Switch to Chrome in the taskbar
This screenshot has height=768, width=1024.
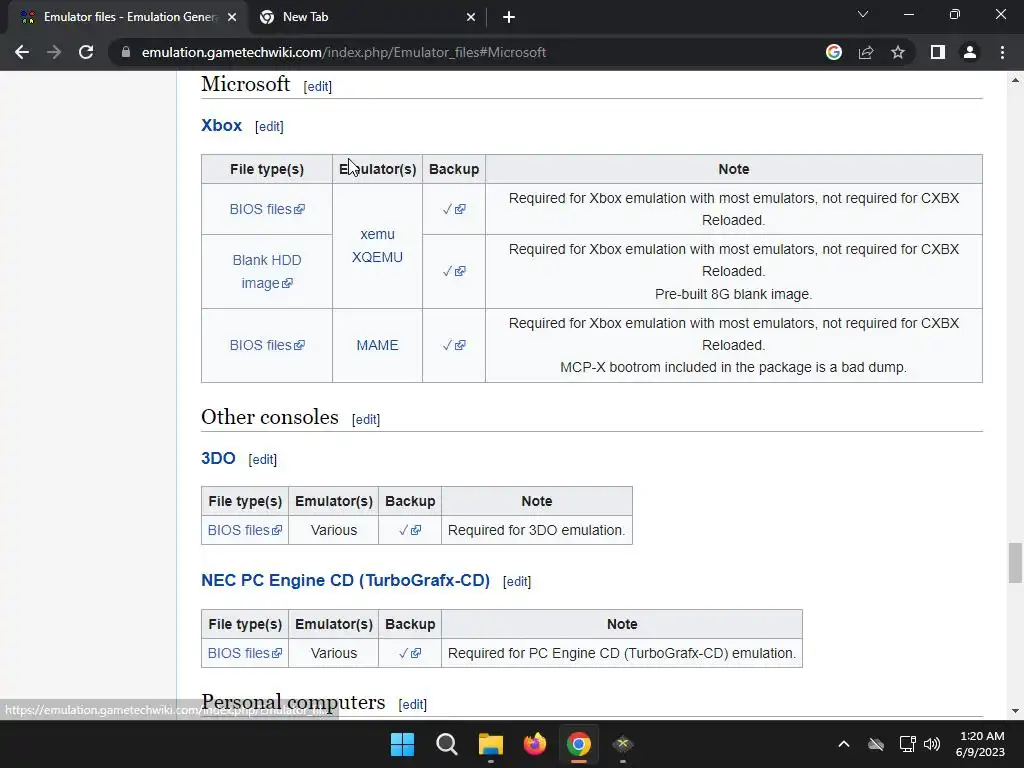(x=579, y=744)
